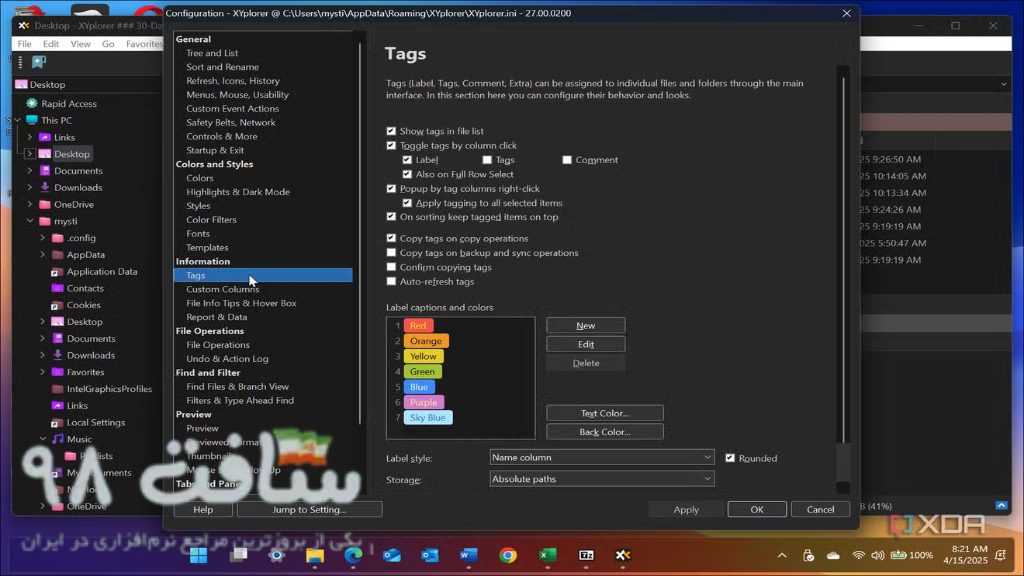Select Custom Columns settings page

point(223,289)
